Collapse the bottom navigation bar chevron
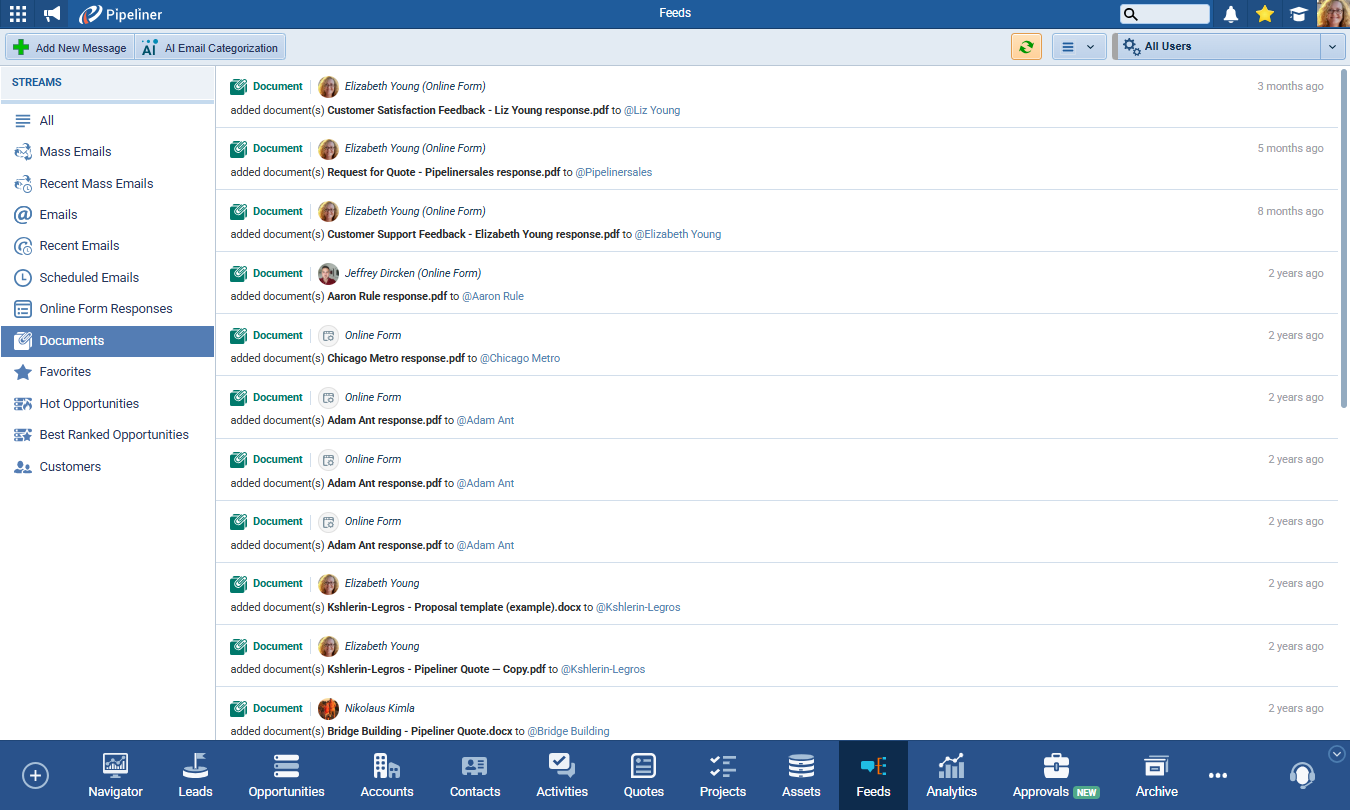The width and height of the screenshot is (1350, 810). tap(1337, 753)
